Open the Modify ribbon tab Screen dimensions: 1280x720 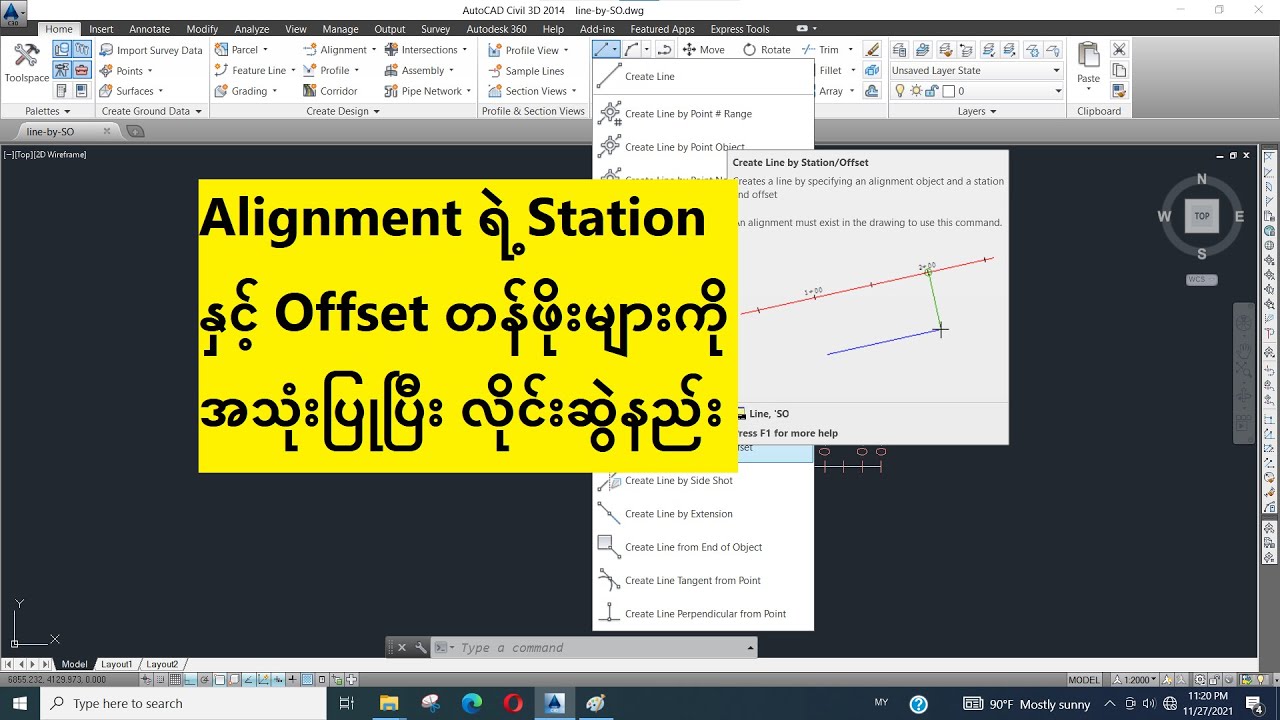[202, 29]
